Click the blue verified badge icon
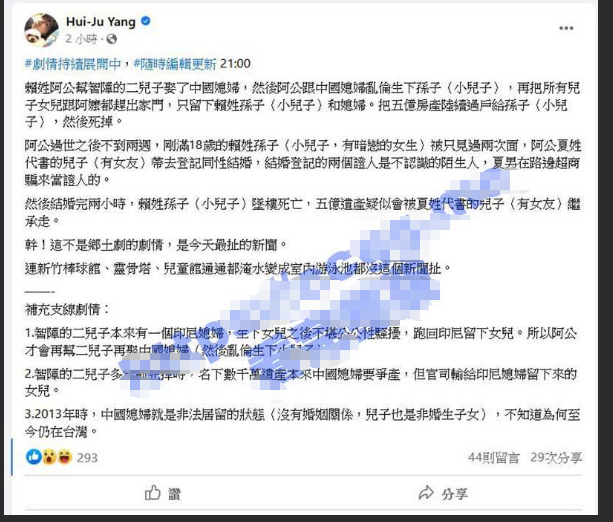 coord(146,21)
